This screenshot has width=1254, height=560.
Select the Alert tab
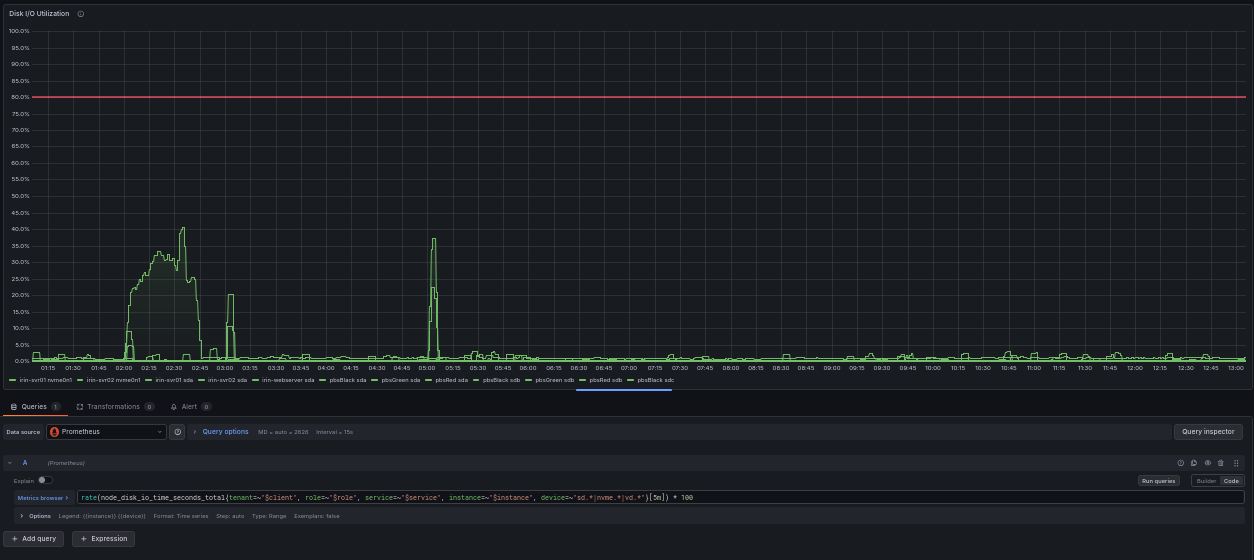tap(190, 407)
